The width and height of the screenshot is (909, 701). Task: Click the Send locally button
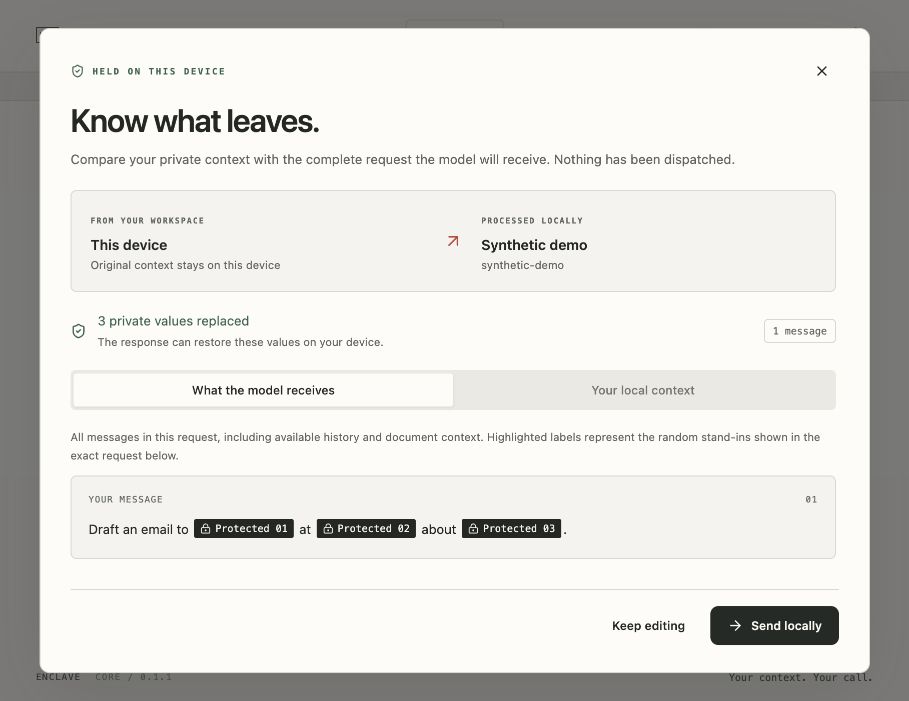[774, 626]
